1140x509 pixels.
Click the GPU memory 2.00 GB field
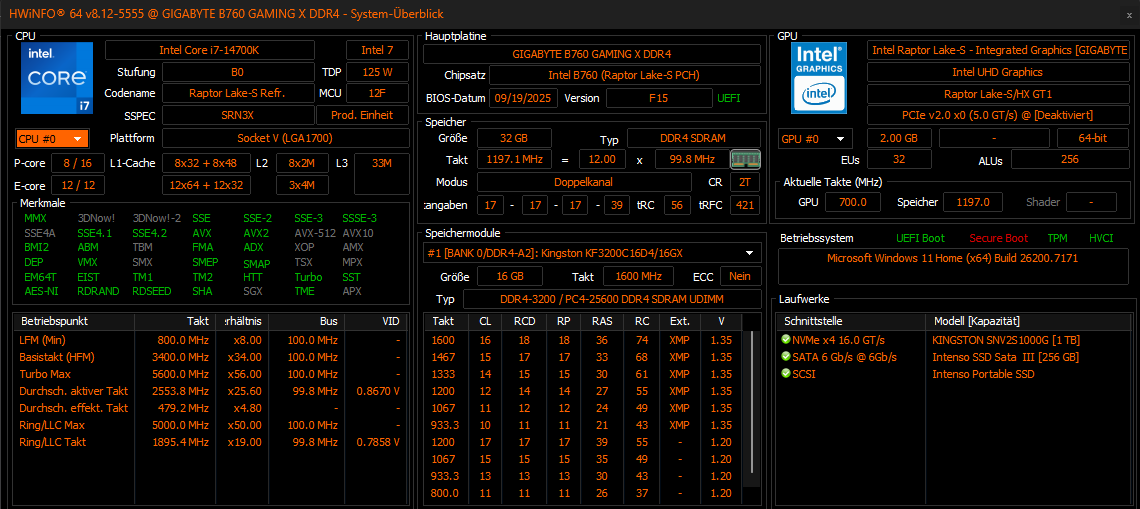click(899, 138)
